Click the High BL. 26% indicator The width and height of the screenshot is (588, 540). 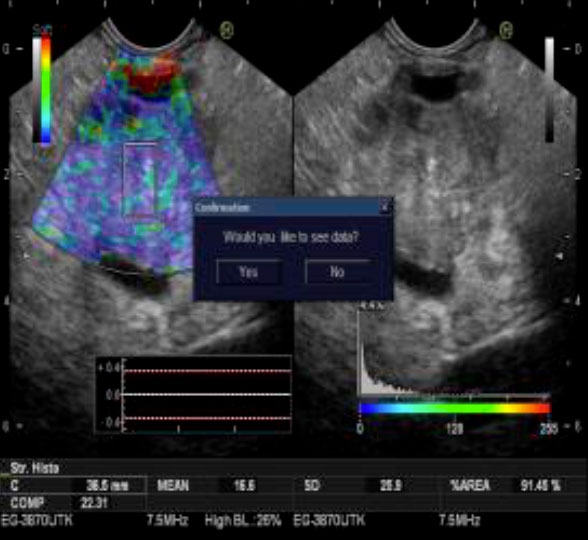pyautogui.click(x=243, y=520)
